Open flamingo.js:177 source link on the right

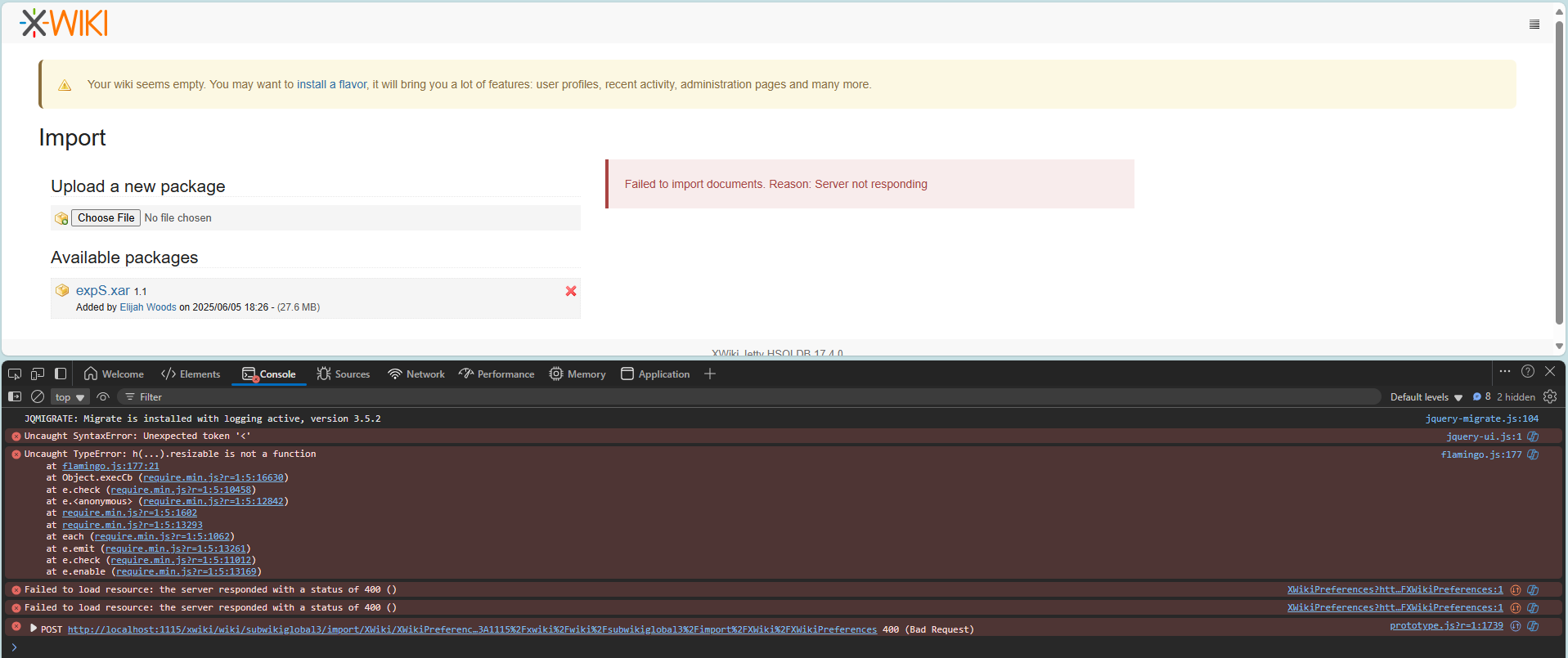click(x=1481, y=454)
